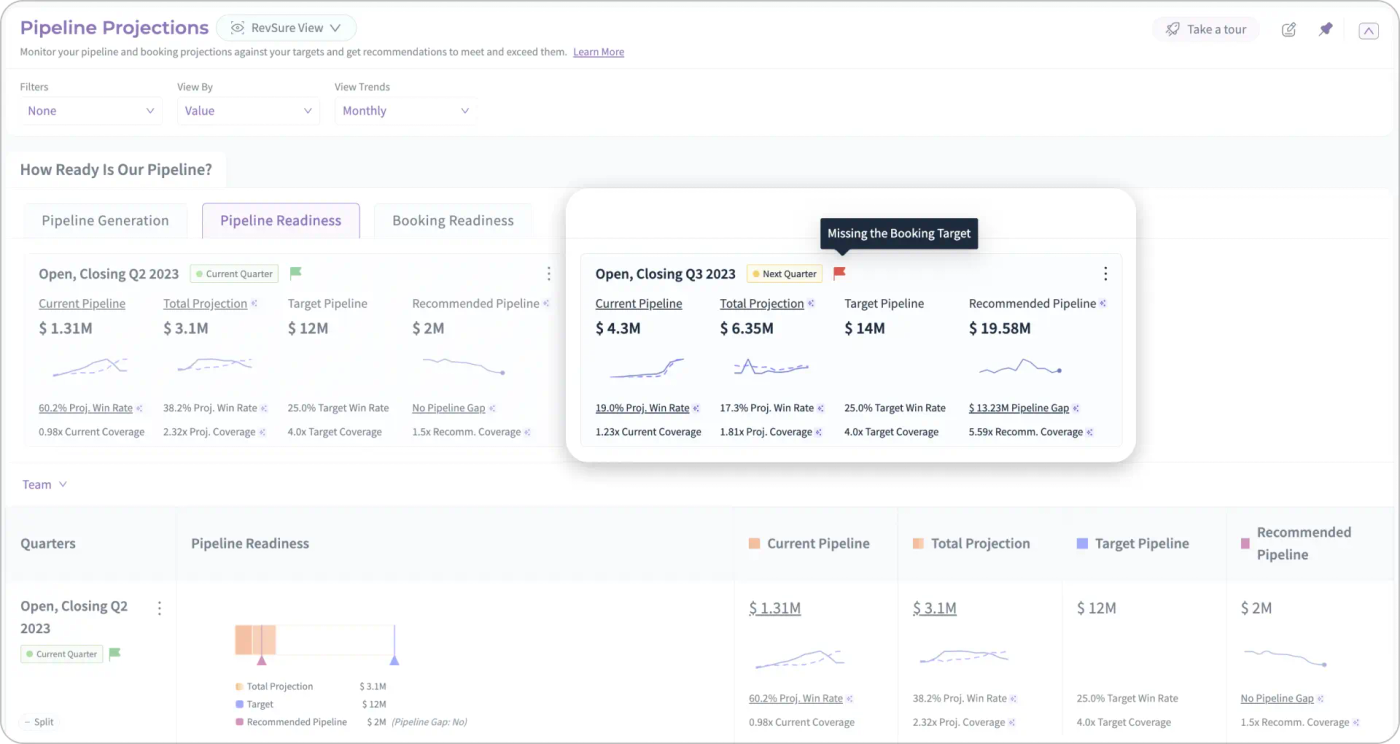Click orange Current Pipeline legend swatch

754,544
